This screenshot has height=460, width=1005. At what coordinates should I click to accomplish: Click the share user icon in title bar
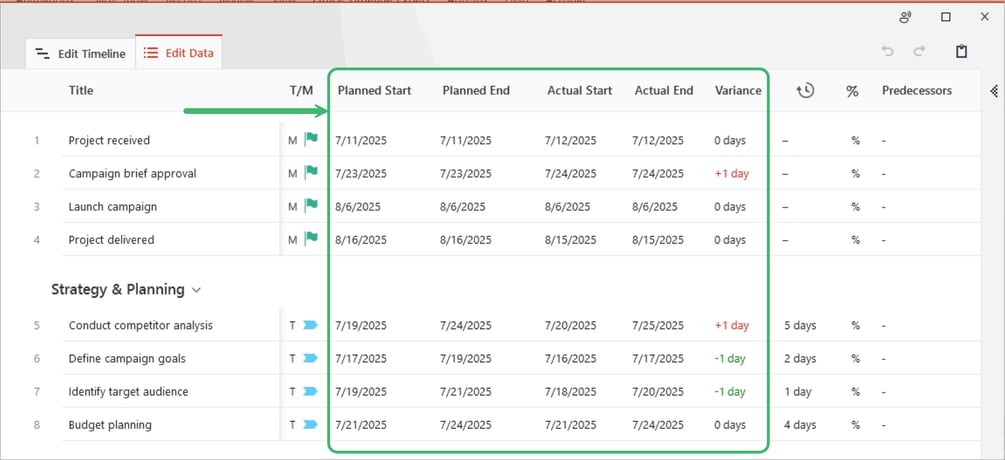905,17
